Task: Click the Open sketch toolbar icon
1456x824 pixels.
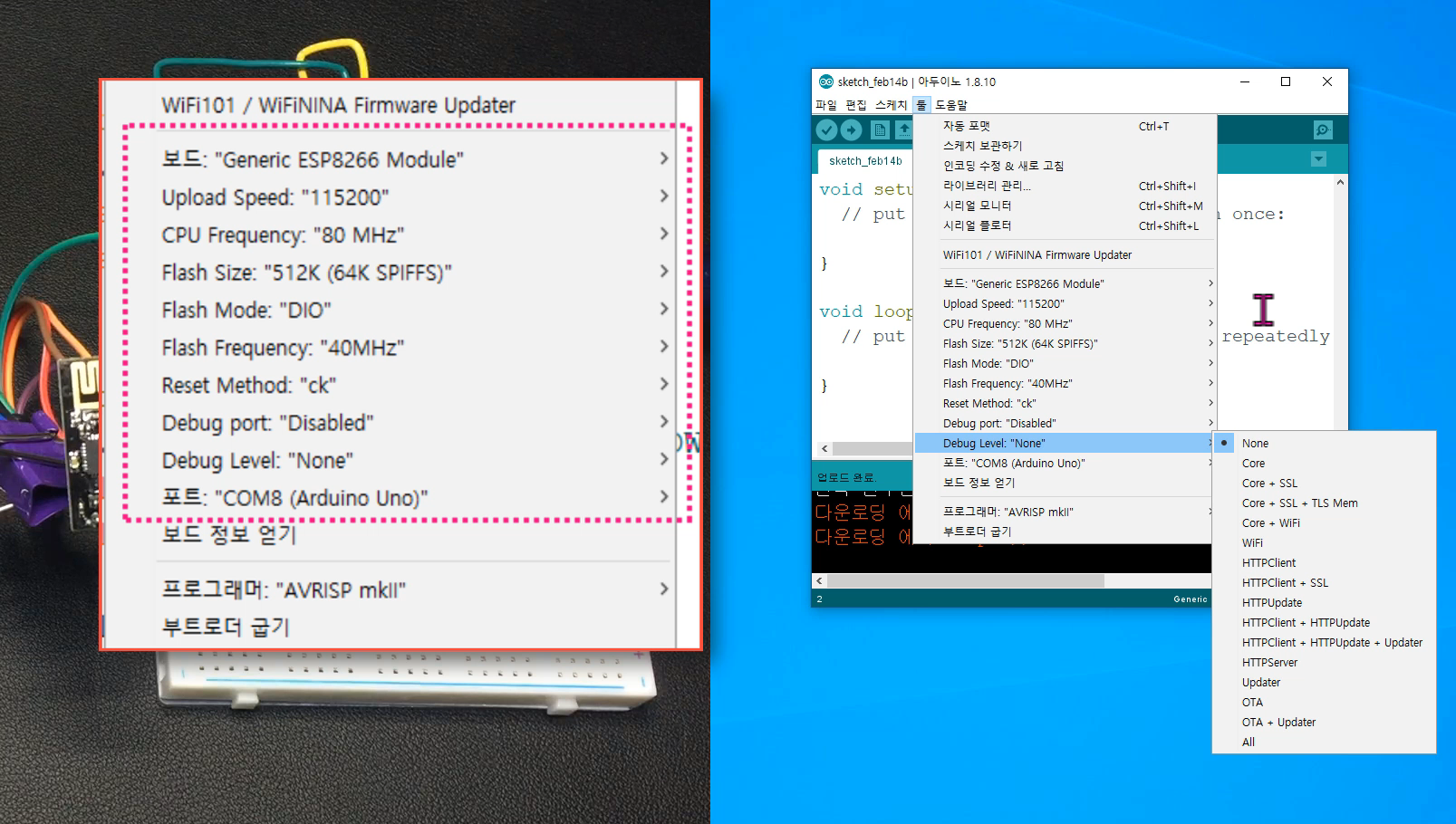Action: (x=904, y=130)
